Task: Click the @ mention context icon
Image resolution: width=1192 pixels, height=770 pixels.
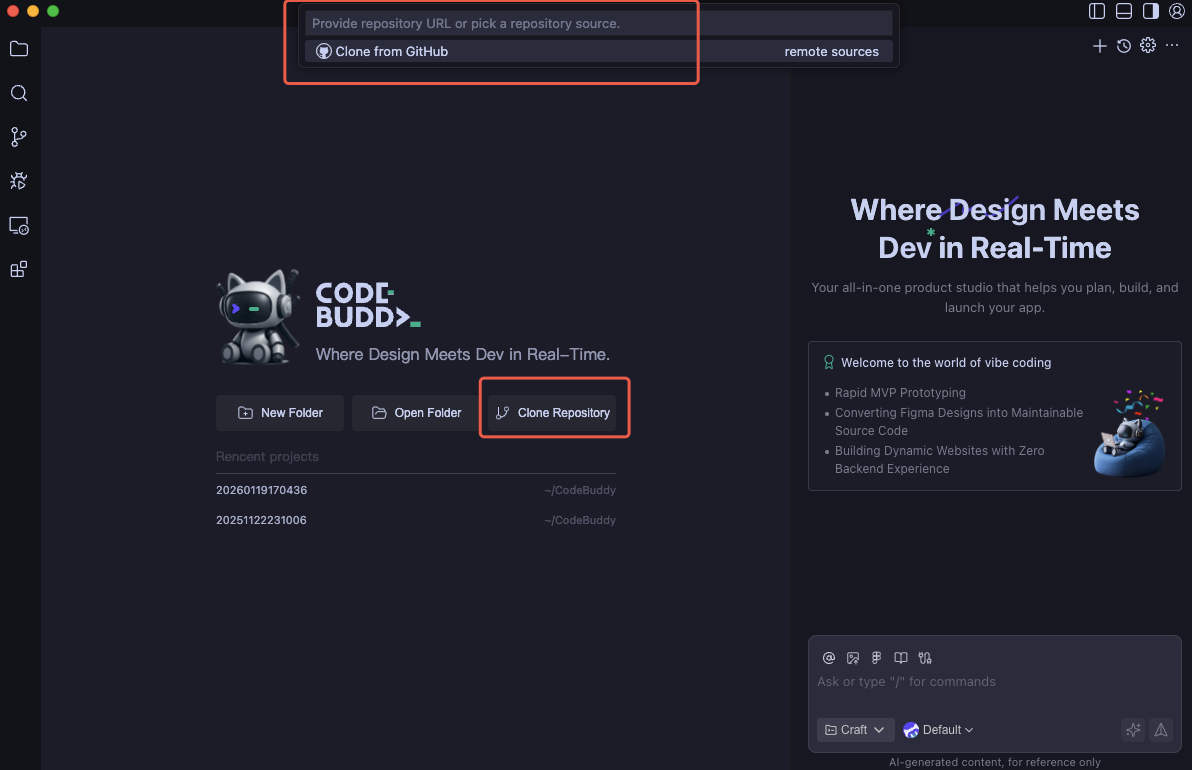Action: [828, 658]
